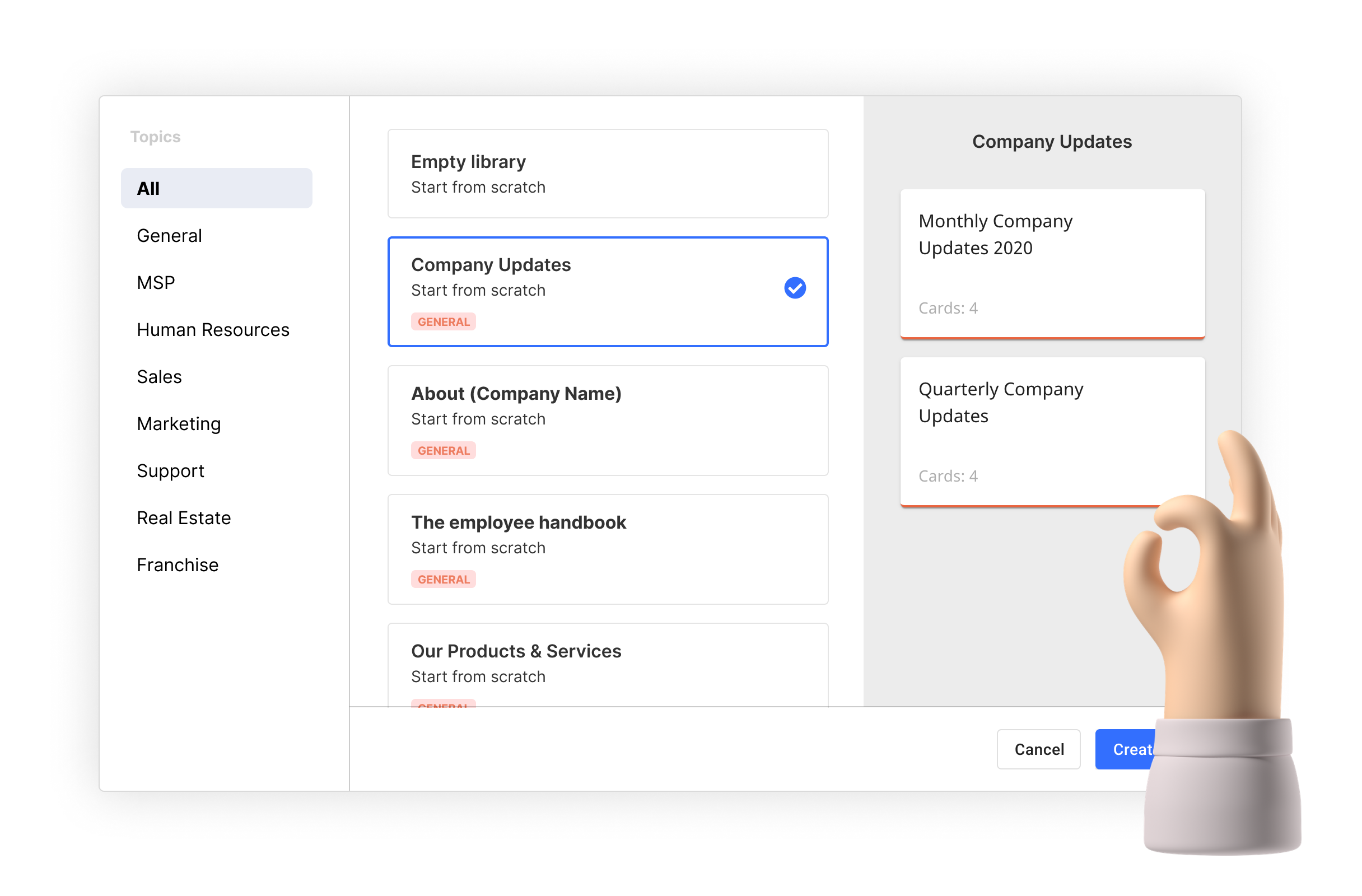Screen dimensions: 1362x896
Task: Select the Support topic
Action: [x=171, y=471]
